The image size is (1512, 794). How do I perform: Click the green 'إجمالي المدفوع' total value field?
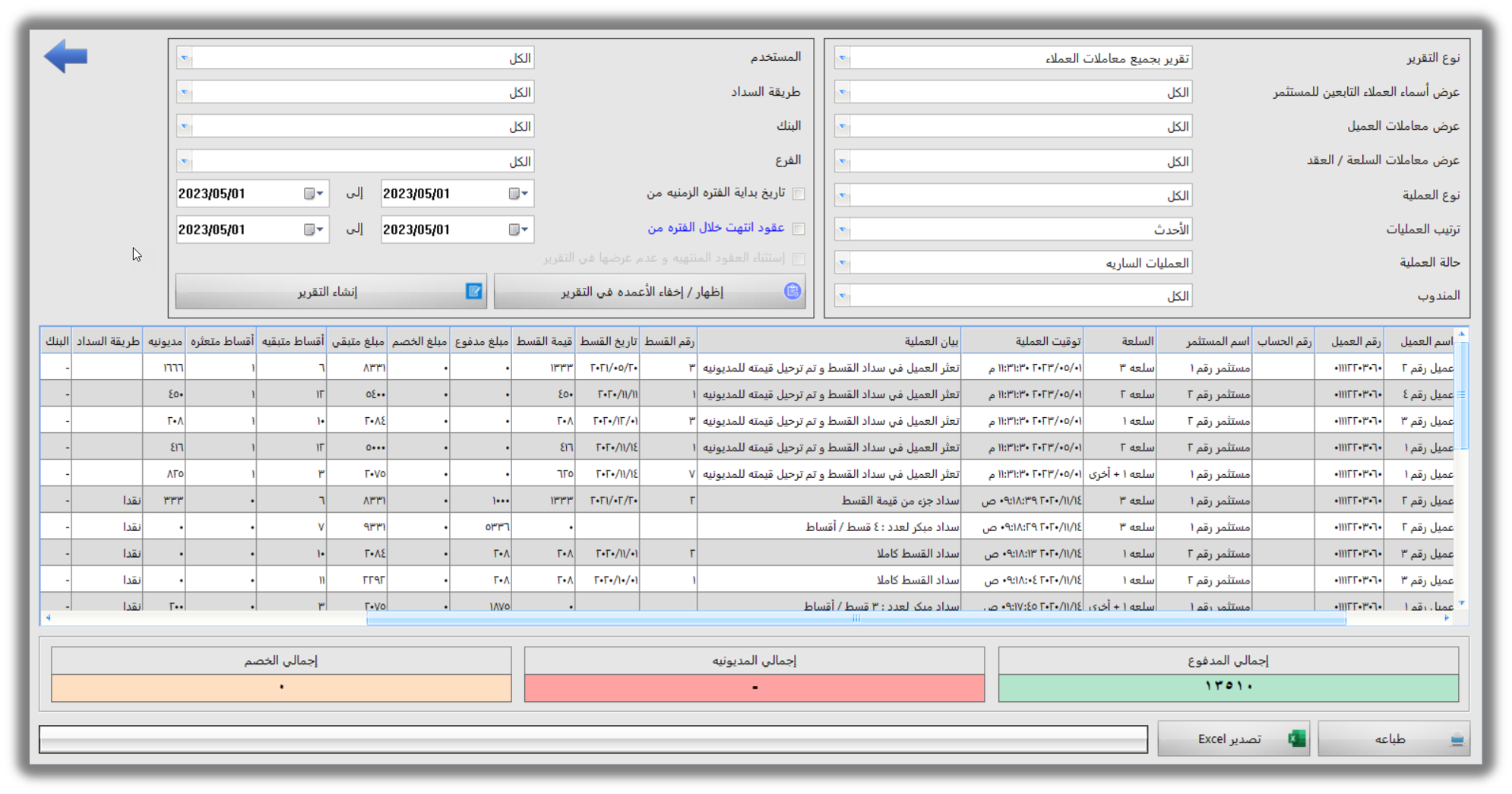point(1229,687)
